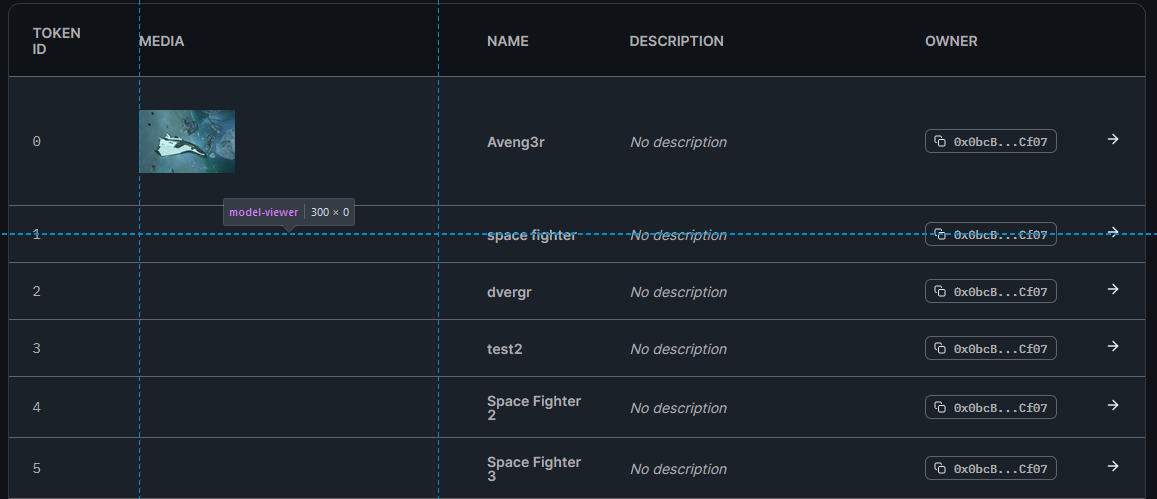Open details arrow for space fighter row
The width and height of the screenshot is (1157, 499).
1113,232
